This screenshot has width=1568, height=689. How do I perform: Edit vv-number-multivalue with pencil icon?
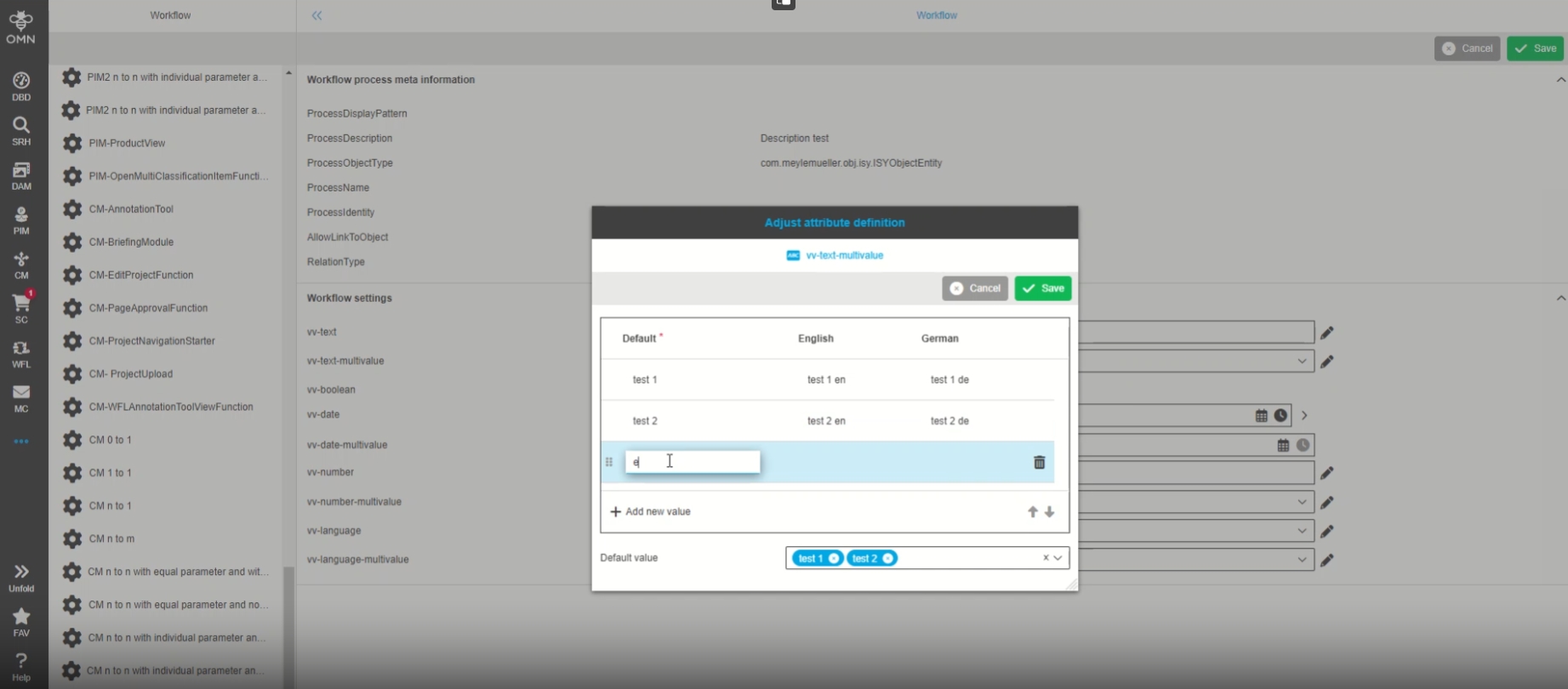tap(1326, 503)
